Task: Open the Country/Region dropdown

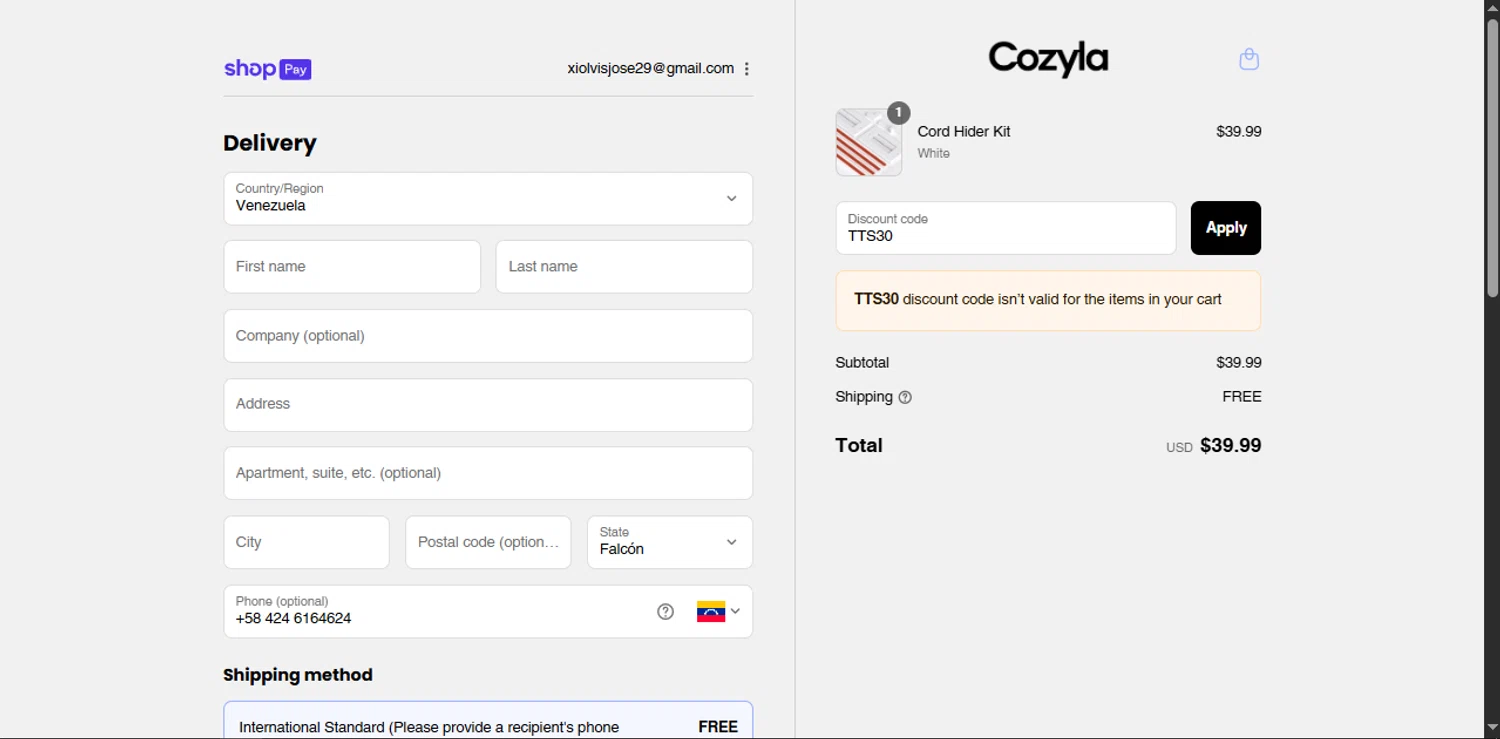Action: tap(488, 198)
